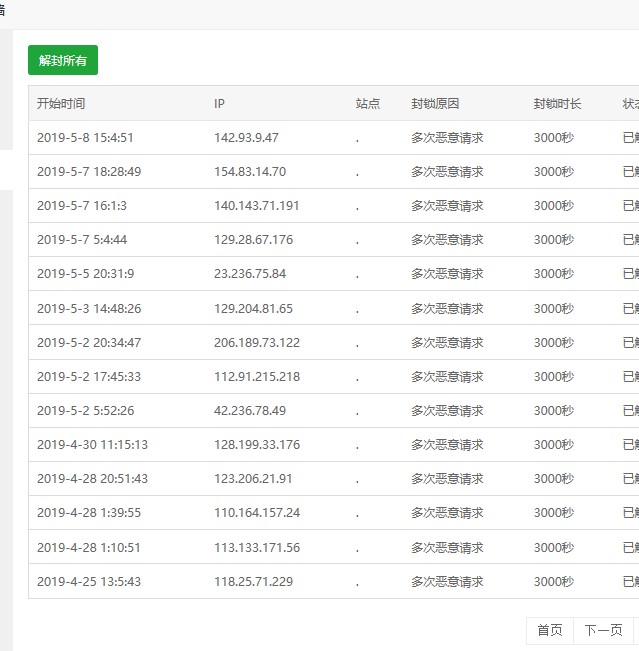Click start time 2019-5-2 20:34:47
The width and height of the screenshot is (639, 651).
pyautogui.click(x=89, y=343)
